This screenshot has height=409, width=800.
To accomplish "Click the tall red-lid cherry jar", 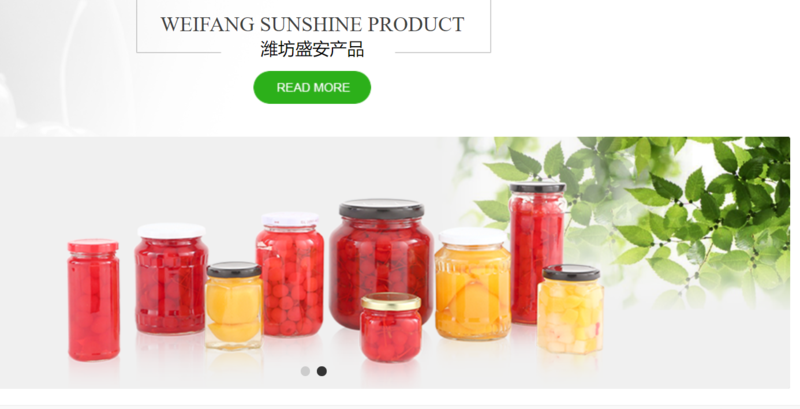I will [94, 300].
